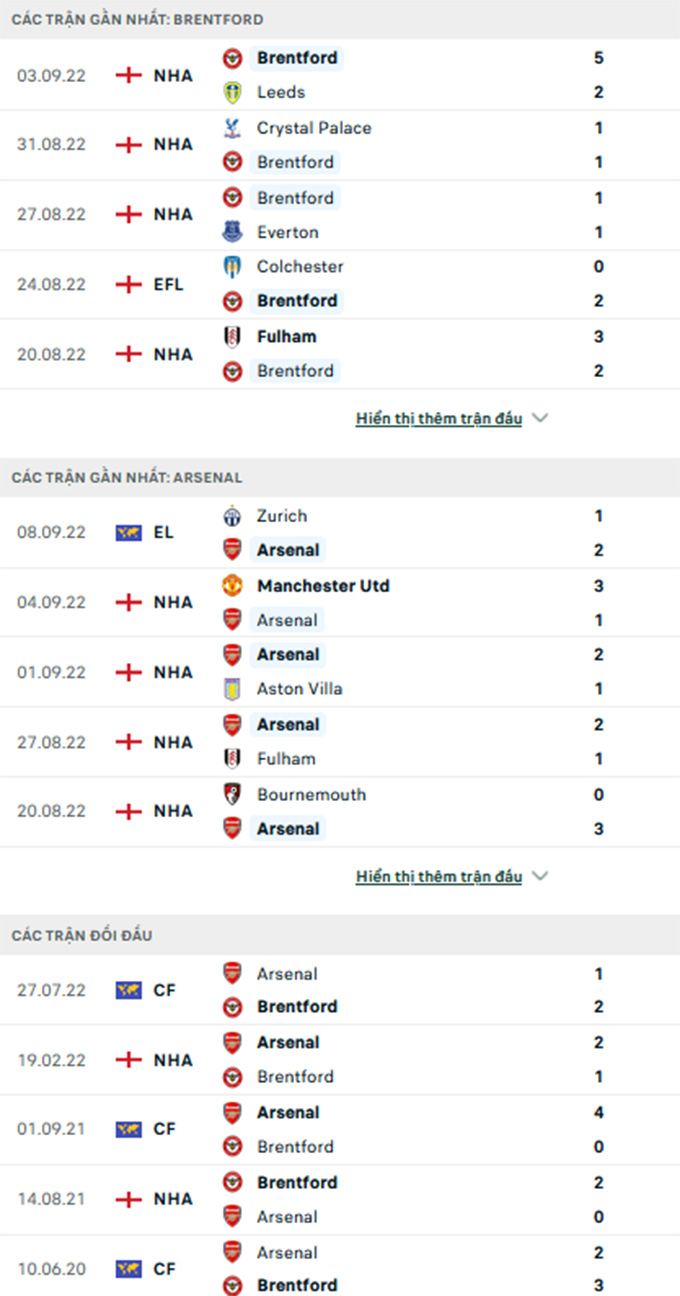Screen dimensions: 680x1296
Task: Click the EL flag icon for Zurich match
Action: point(129,533)
